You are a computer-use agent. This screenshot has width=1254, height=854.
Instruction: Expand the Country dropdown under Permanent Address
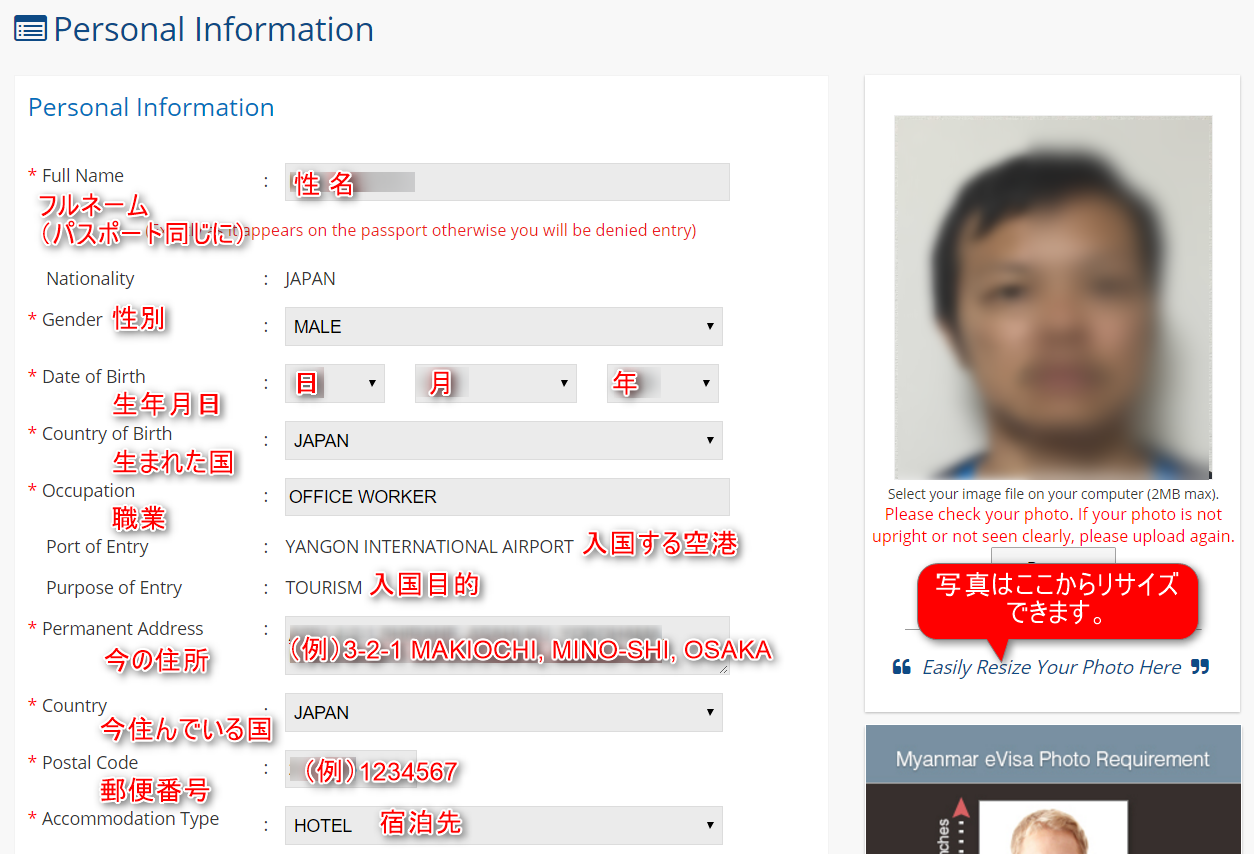pyautogui.click(x=503, y=713)
